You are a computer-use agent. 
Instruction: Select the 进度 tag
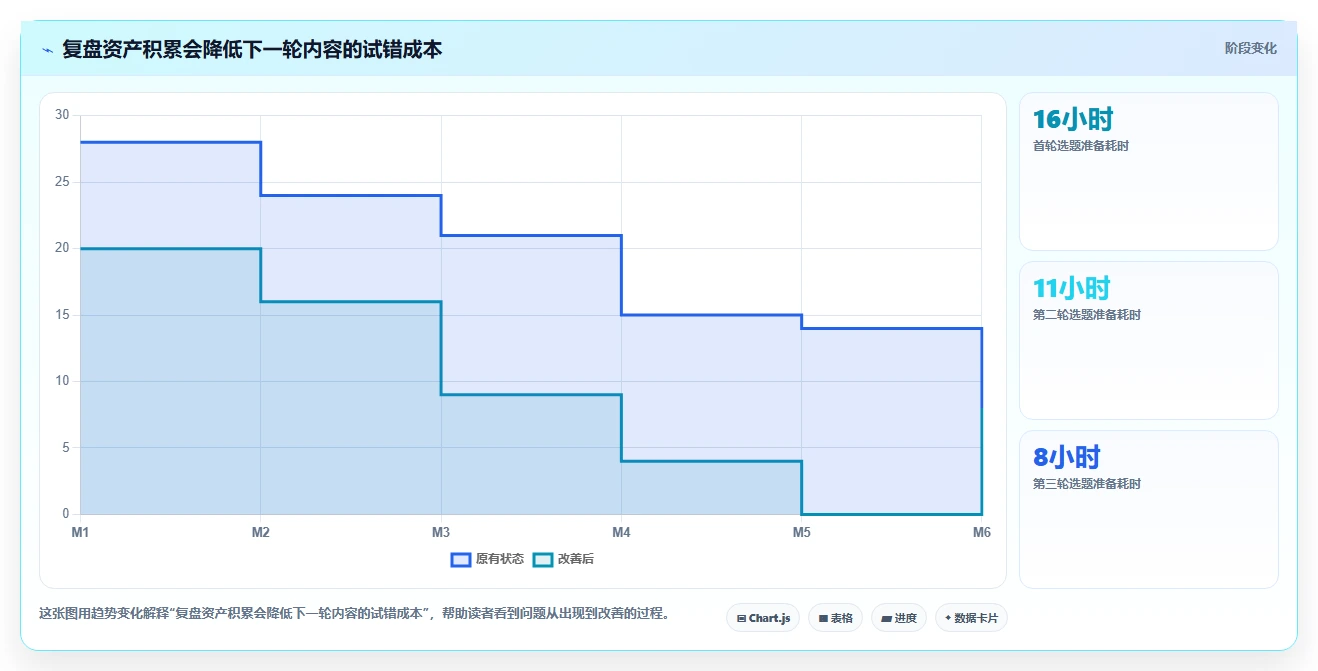pyautogui.click(x=899, y=618)
